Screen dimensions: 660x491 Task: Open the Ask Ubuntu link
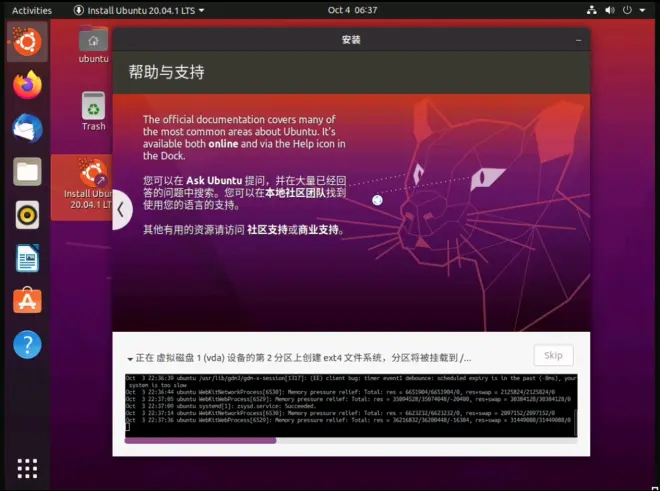214,181
